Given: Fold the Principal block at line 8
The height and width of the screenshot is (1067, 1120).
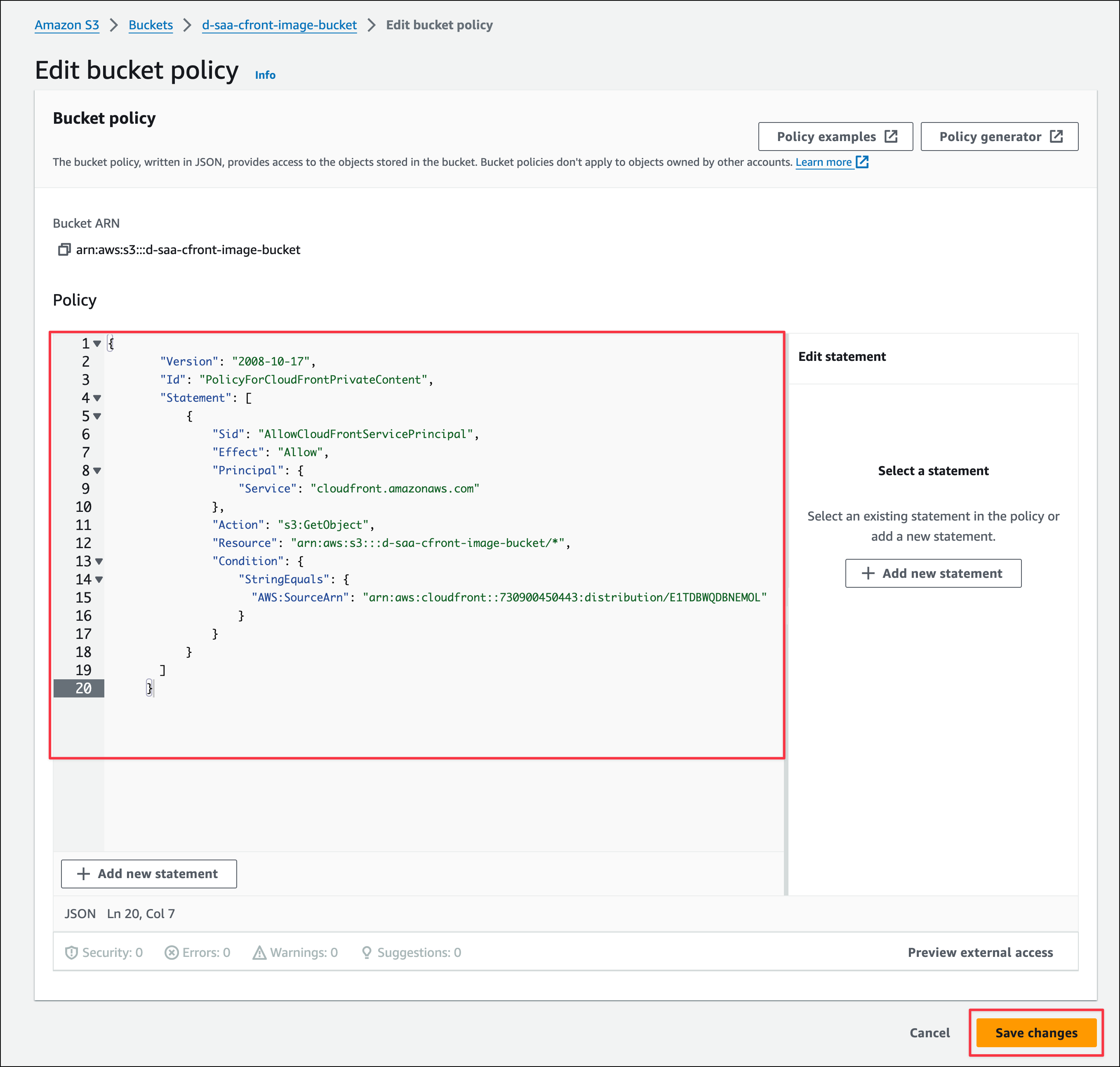Looking at the screenshot, I should tap(97, 471).
